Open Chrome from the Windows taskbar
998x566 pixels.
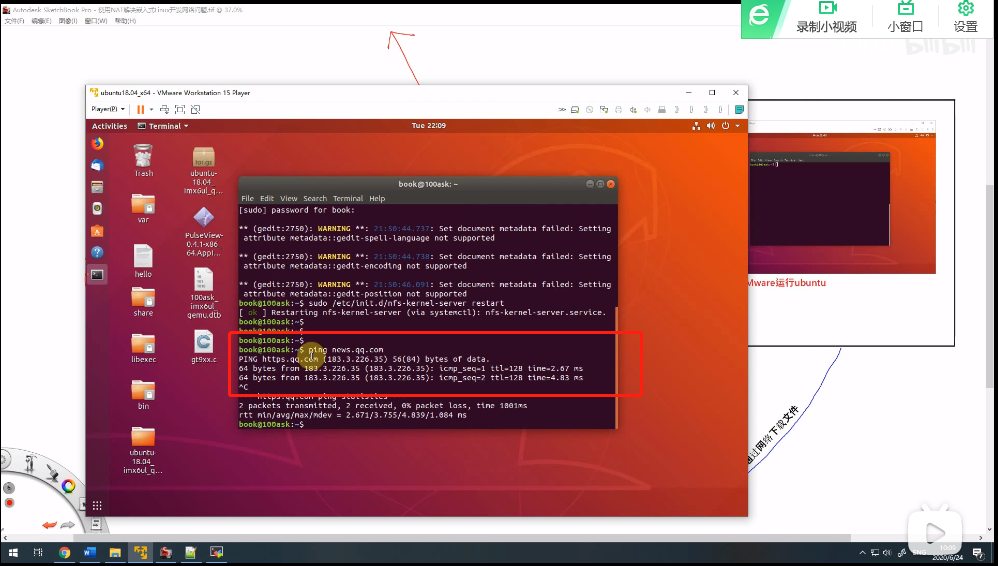click(x=64, y=553)
